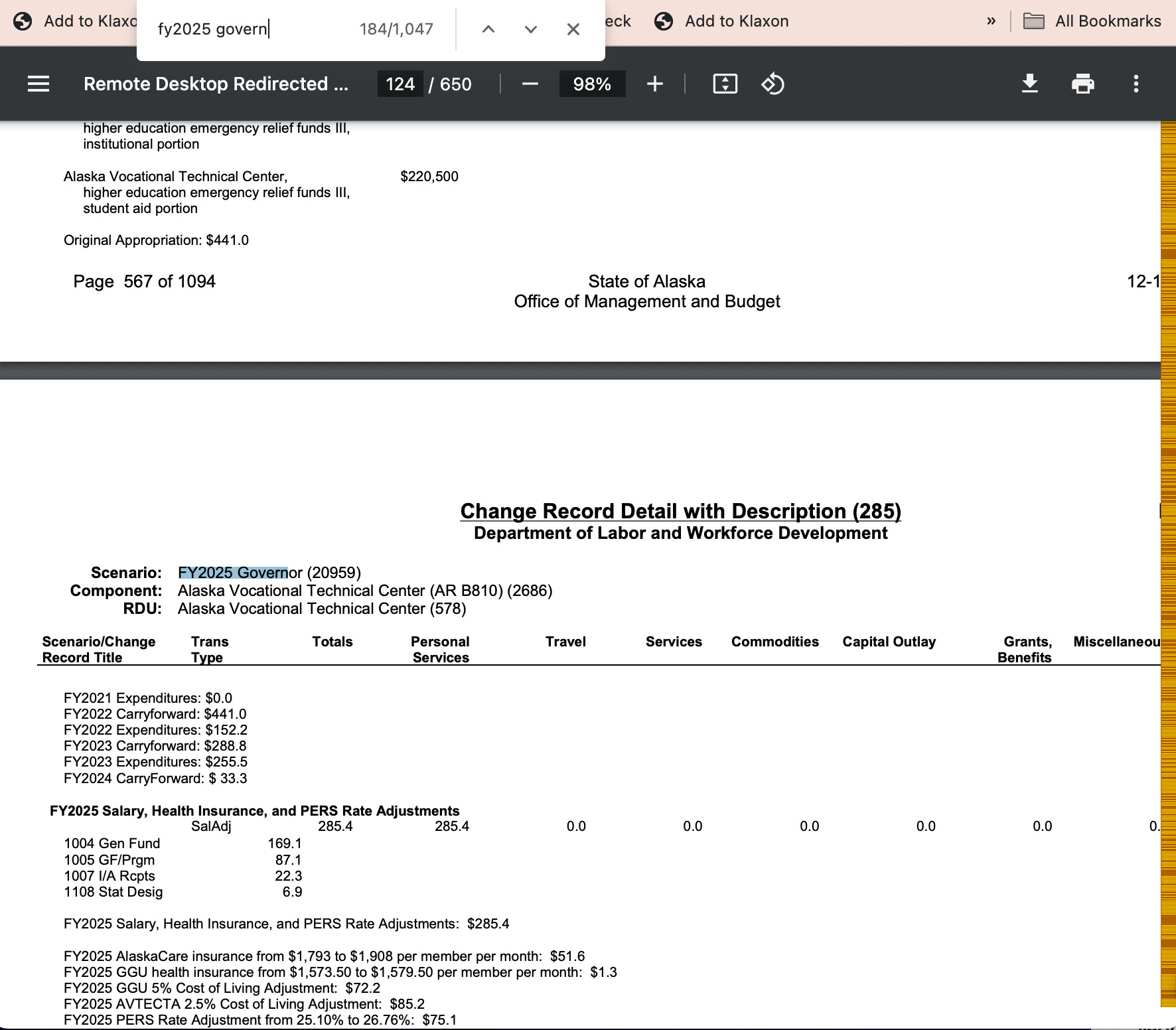The height and width of the screenshot is (1030, 1176).
Task: Click Page 567 of 1094 footer
Action: (144, 281)
